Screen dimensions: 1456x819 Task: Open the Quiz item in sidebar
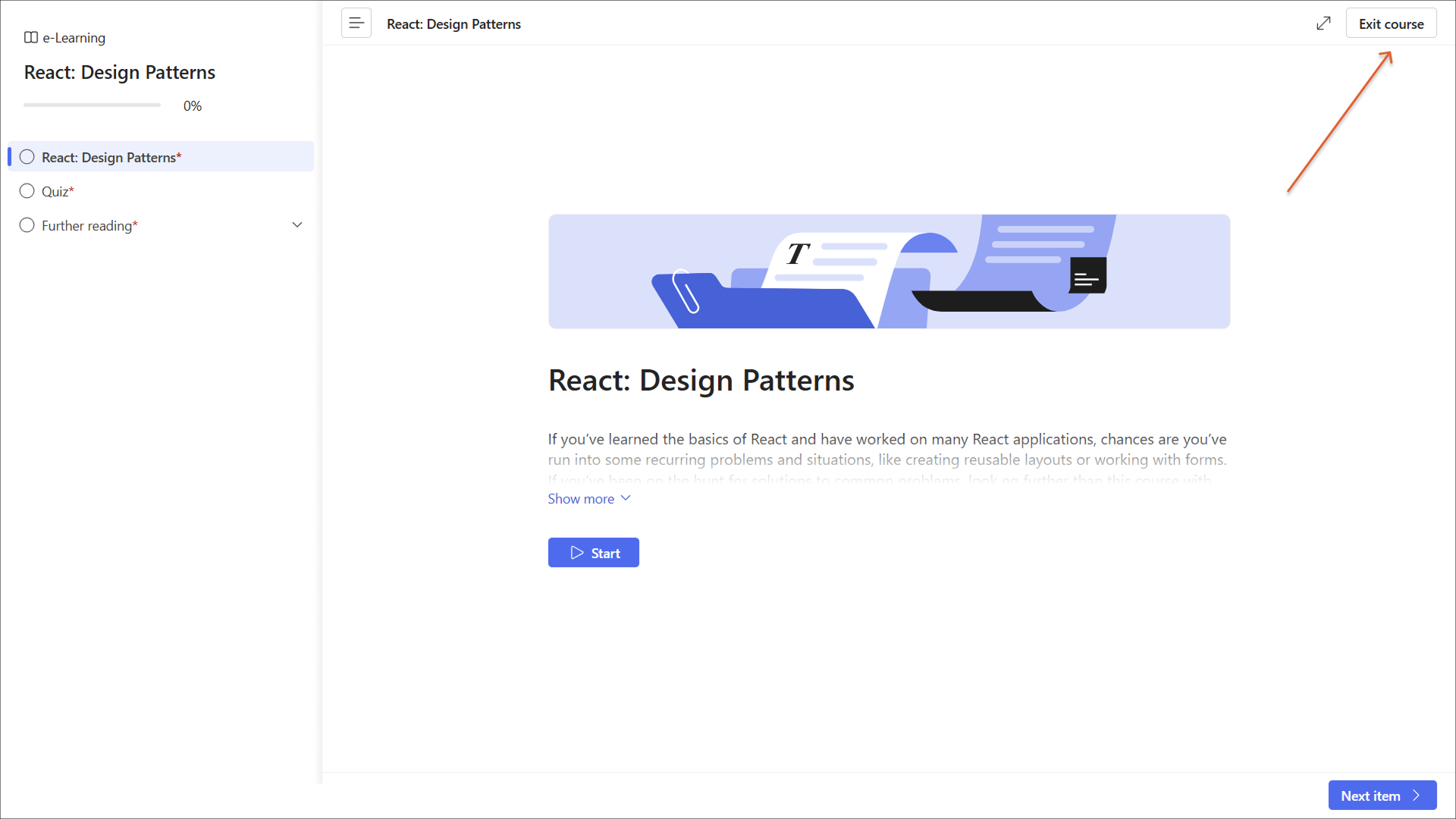[x=57, y=191]
